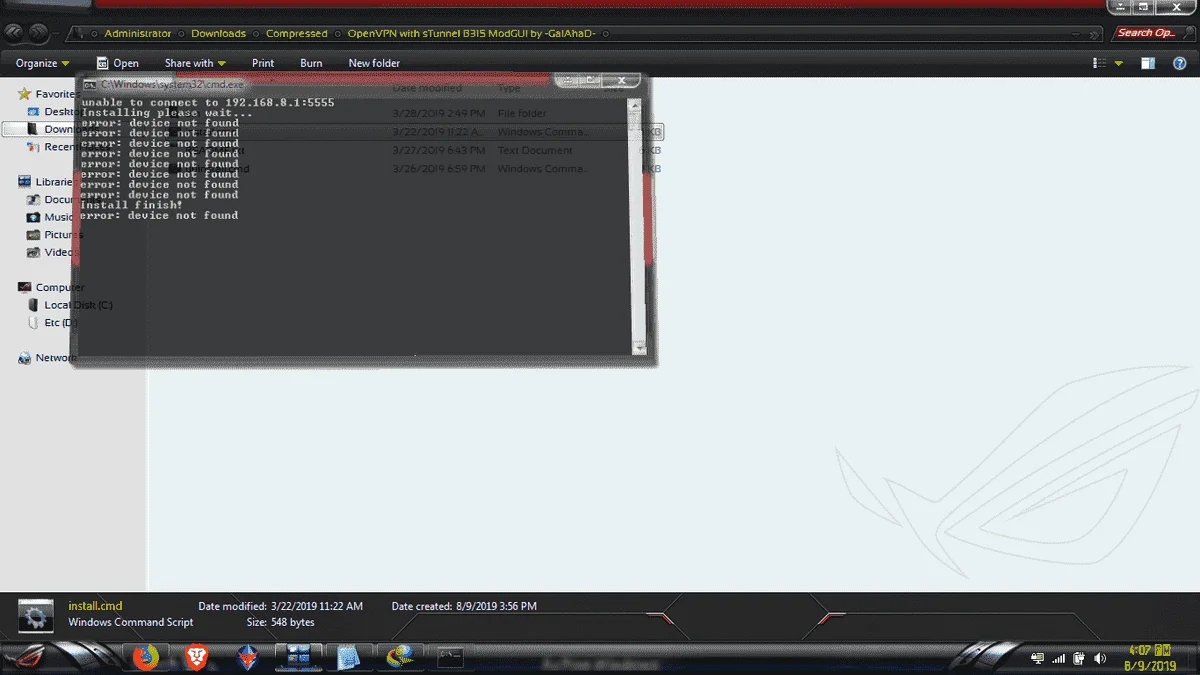Click Compressed in the address breadcrumb
The height and width of the screenshot is (675, 1200).
(x=296, y=33)
